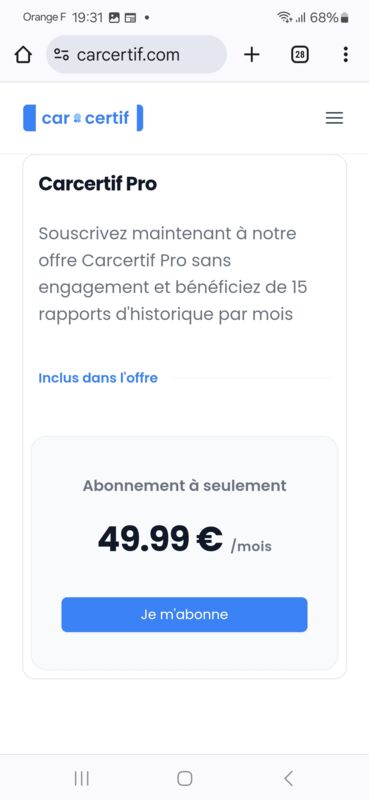Open a new tab with plus icon
The image size is (369, 800).
click(252, 55)
